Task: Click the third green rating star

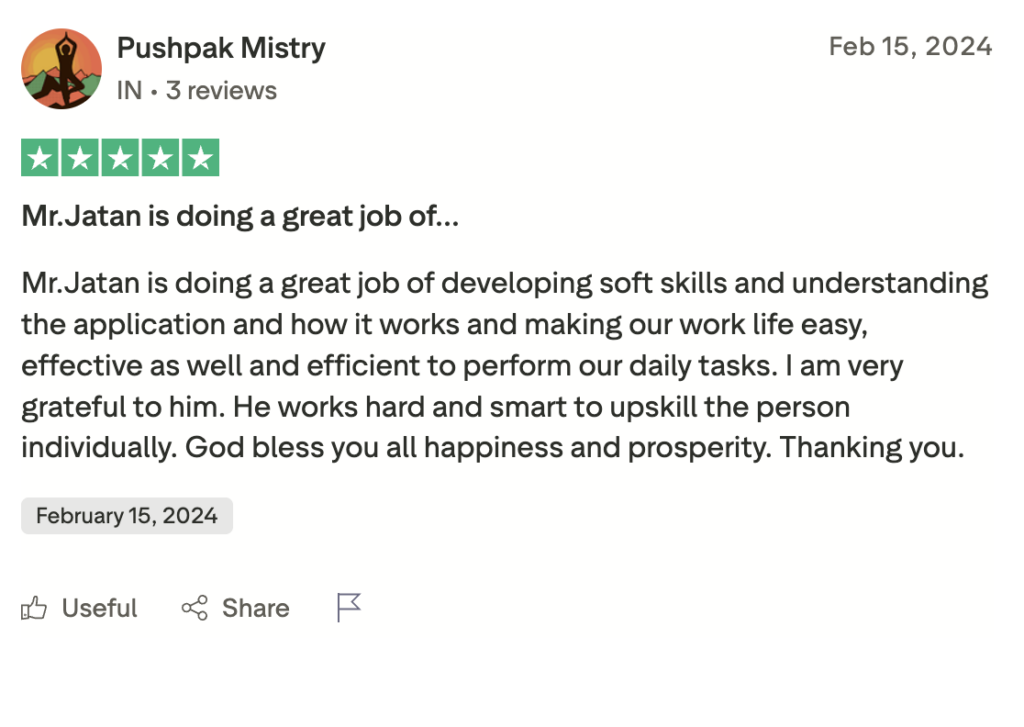Action: 120,158
